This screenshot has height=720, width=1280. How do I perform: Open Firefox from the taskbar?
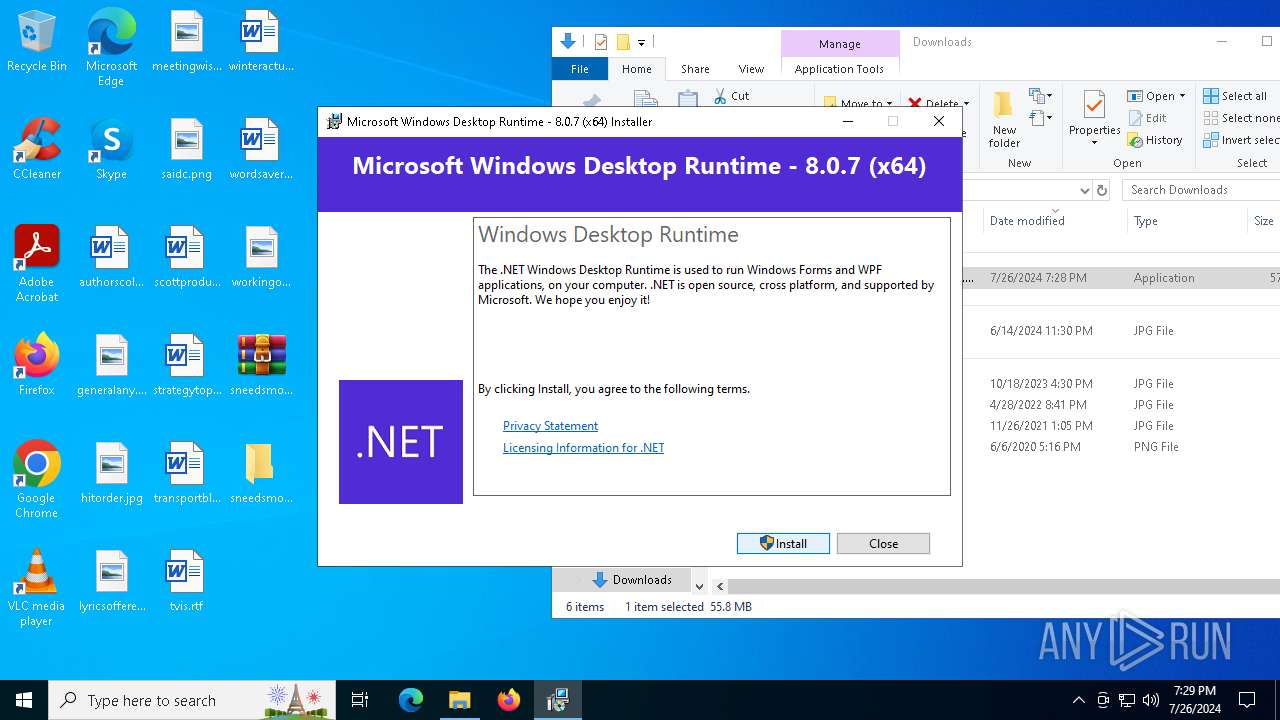point(508,700)
